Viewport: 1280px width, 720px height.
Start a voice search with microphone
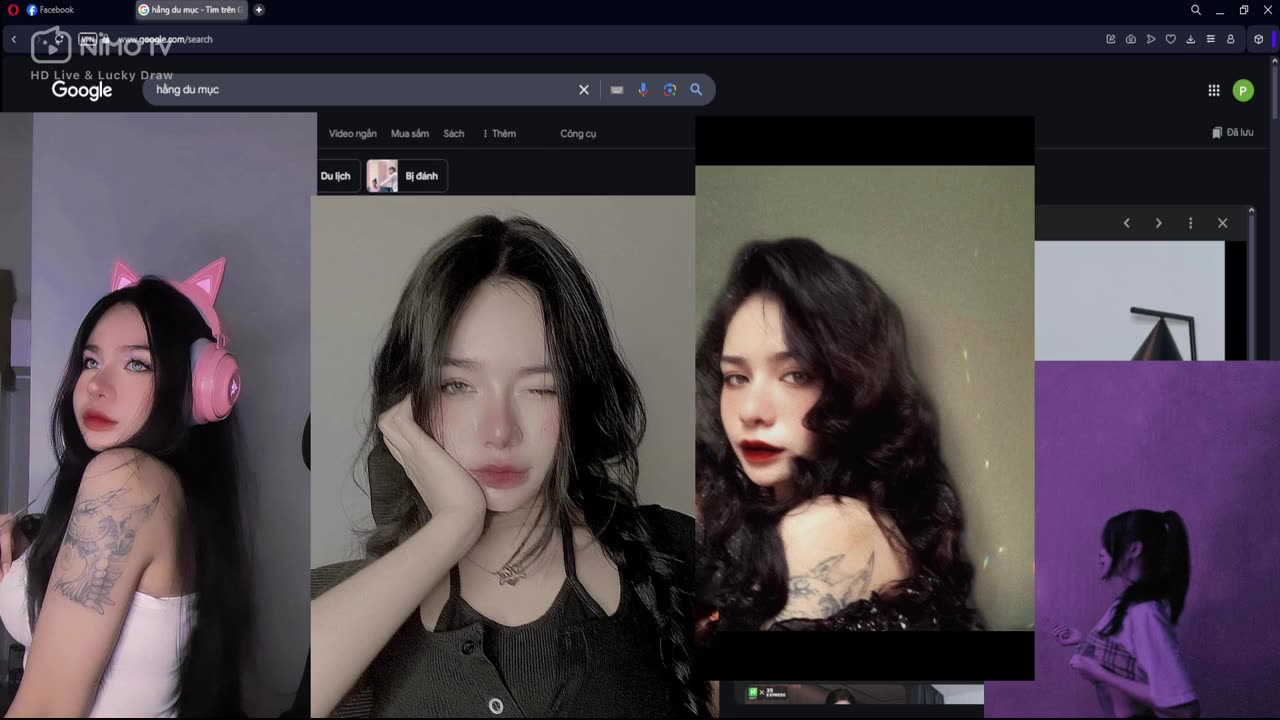pyautogui.click(x=643, y=90)
